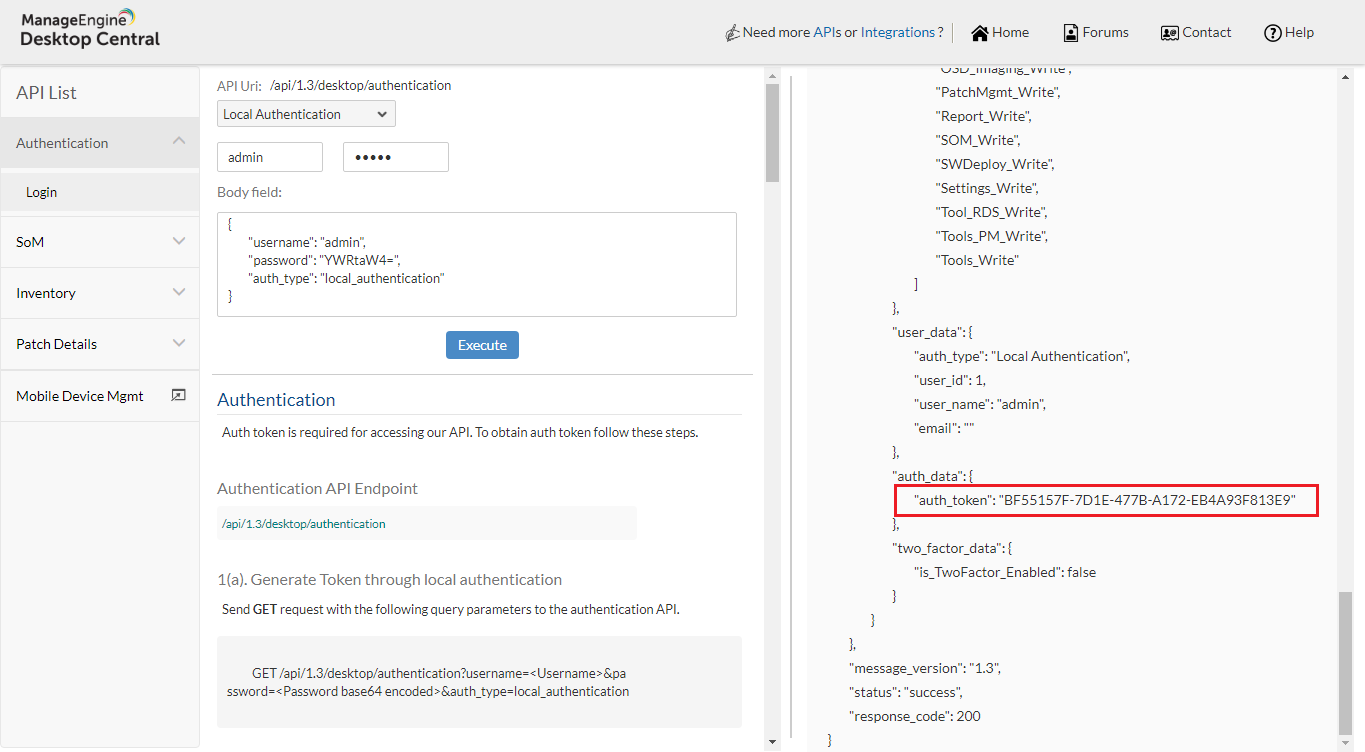Expand the SoM section chevron

click(x=179, y=241)
